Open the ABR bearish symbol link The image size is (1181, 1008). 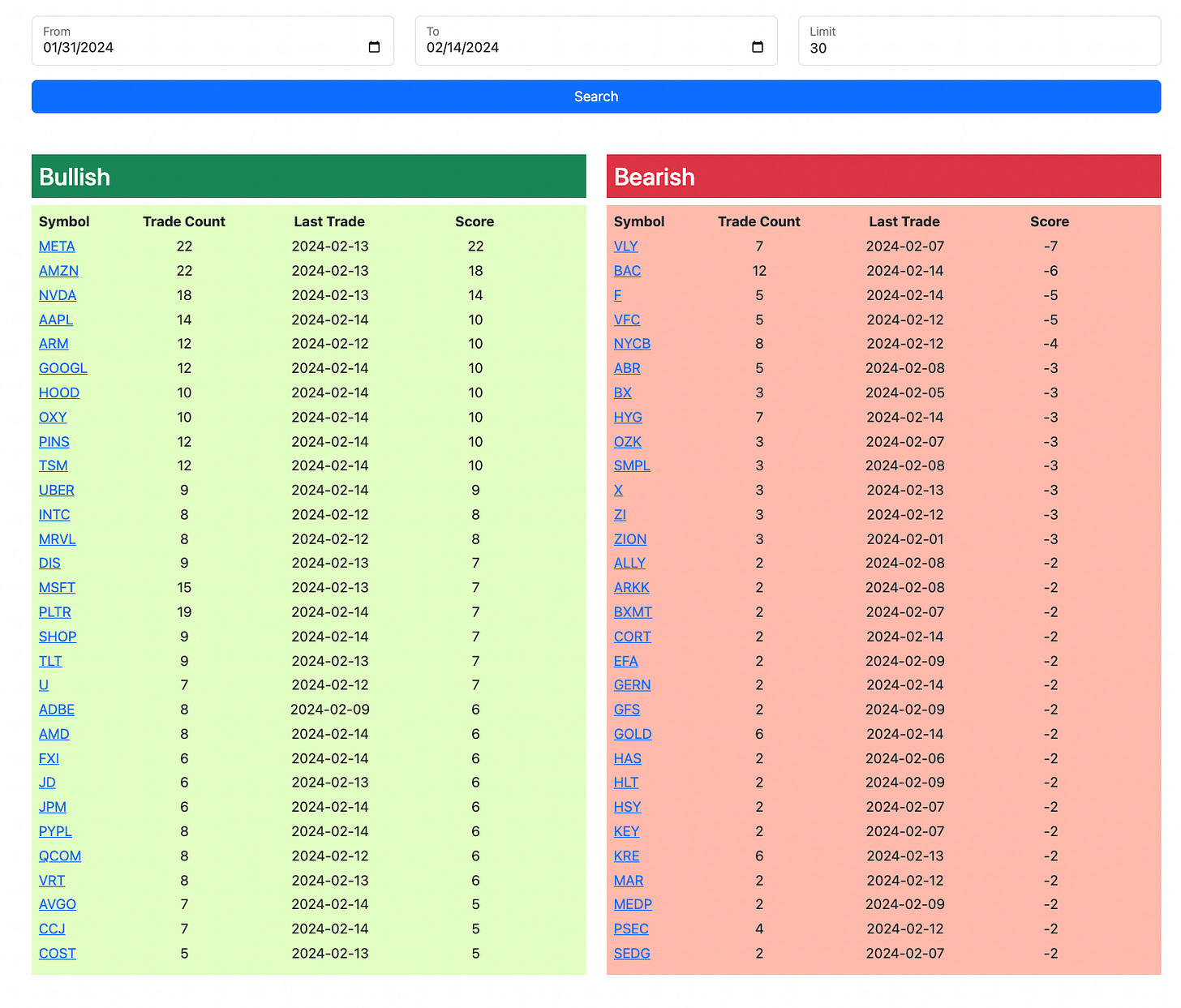click(x=627, y=368)
